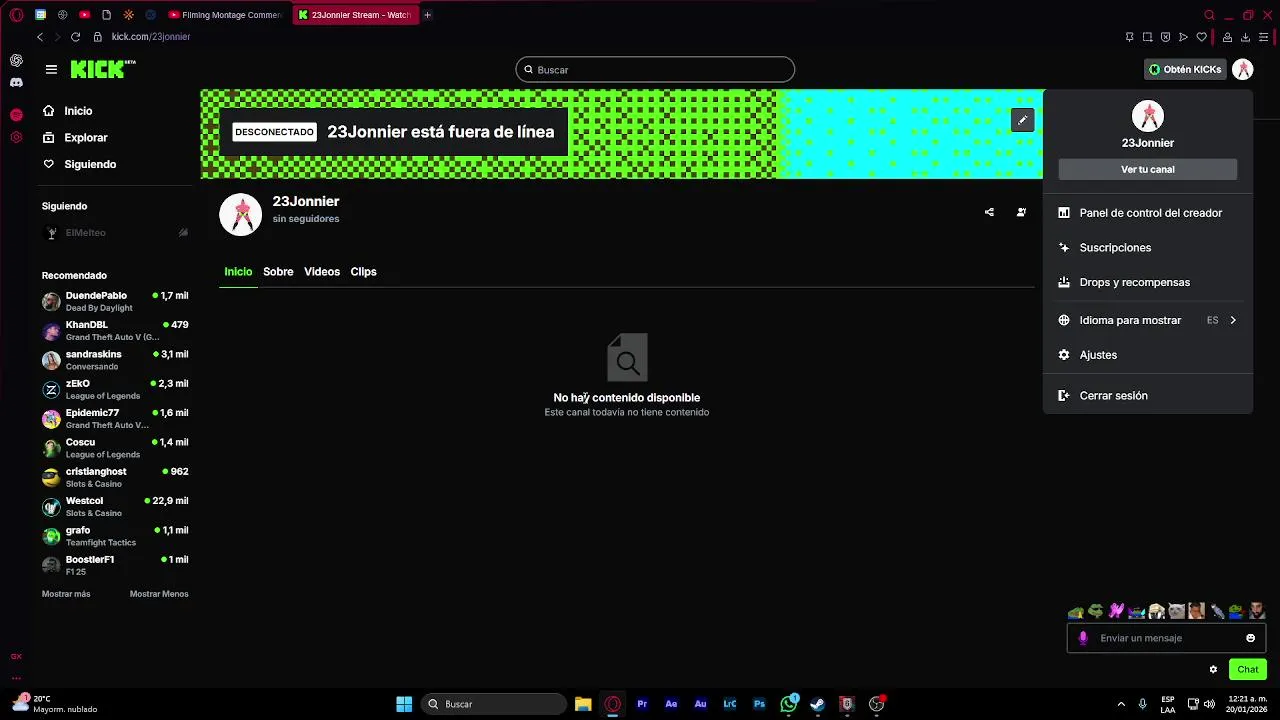Viewport: 1280px width, 720px height.
Task: Switch to the Filming Montage Comment tab
Action: click(x=225, y=15)
